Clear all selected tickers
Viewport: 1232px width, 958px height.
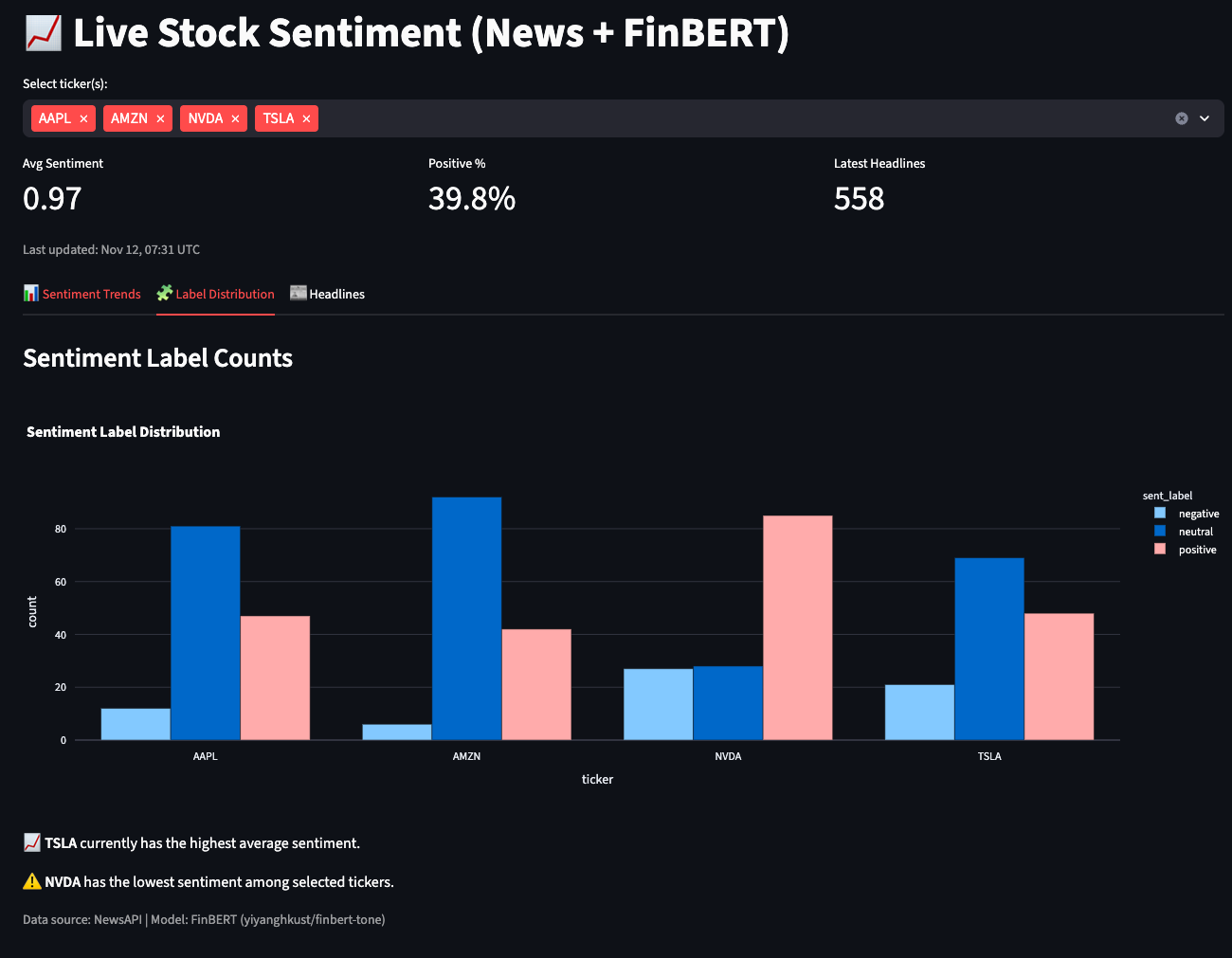click(x=1181, y=118)
